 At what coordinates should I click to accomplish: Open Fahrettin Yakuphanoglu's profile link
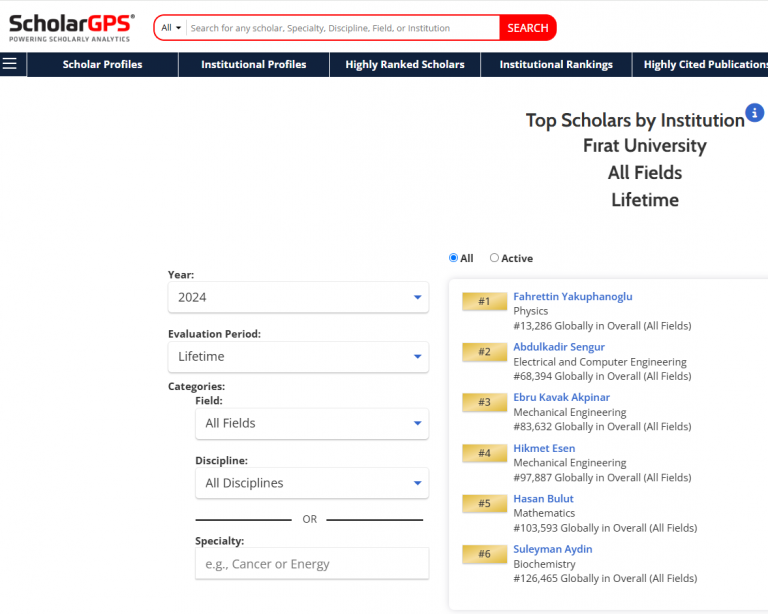click(x=573, y=296)
